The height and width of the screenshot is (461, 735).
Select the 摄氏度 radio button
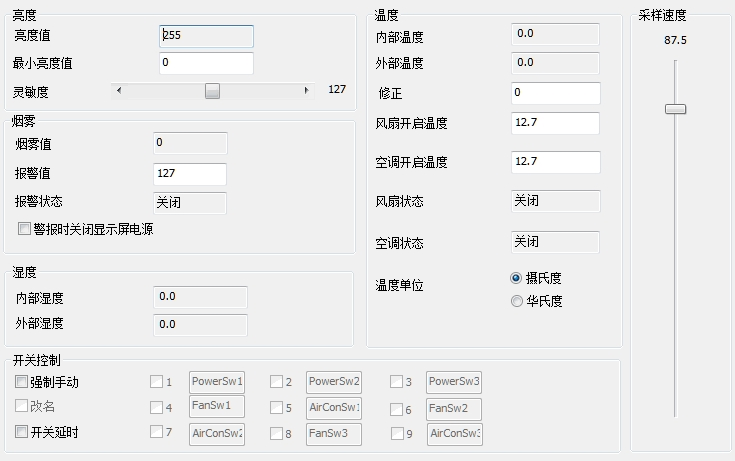[x=516, y=278]
